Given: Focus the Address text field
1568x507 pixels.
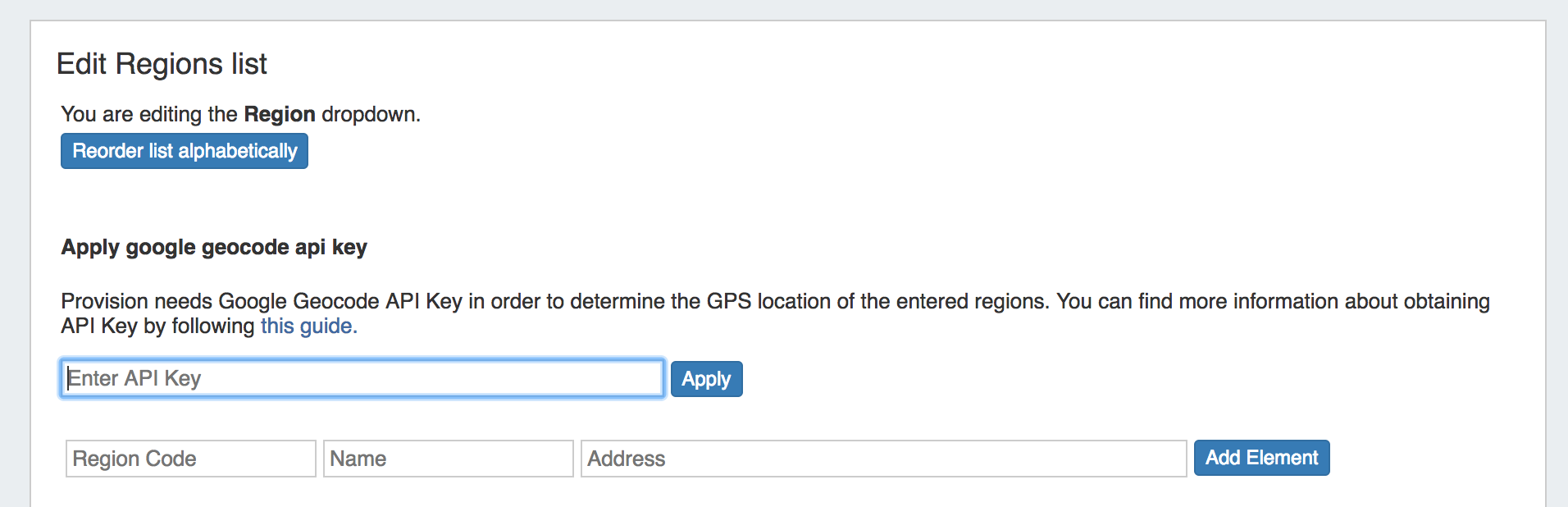Looking at the screenshot, I should 883,459.
